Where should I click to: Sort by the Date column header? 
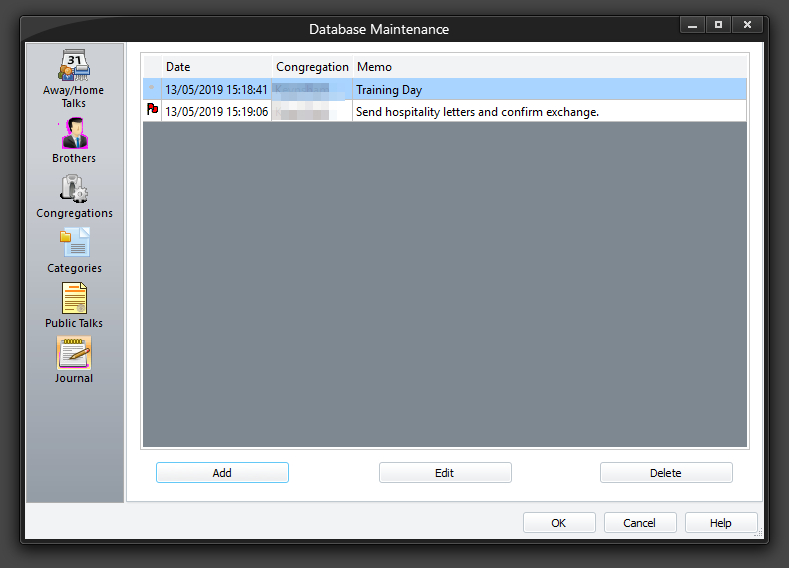pyautogui.click(x=216, y=67)
